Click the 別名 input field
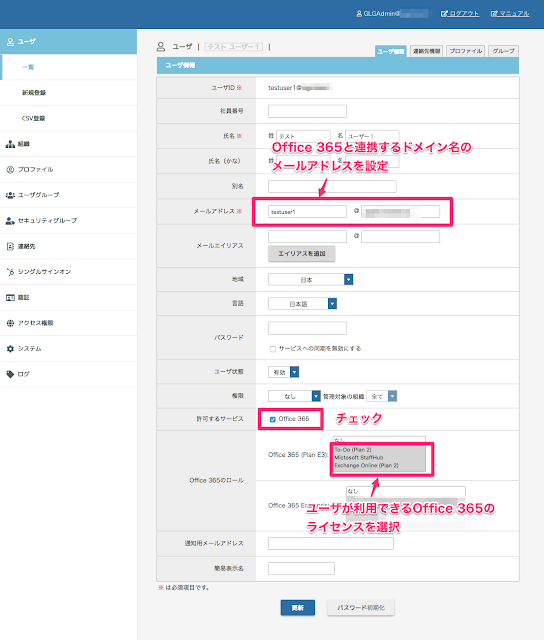Viewport: 544px width, 640px height. (332, 187)
